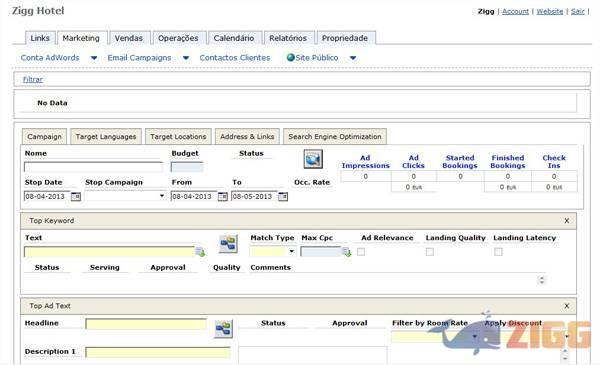Open the To date calendar picker icon

[283, 197]
